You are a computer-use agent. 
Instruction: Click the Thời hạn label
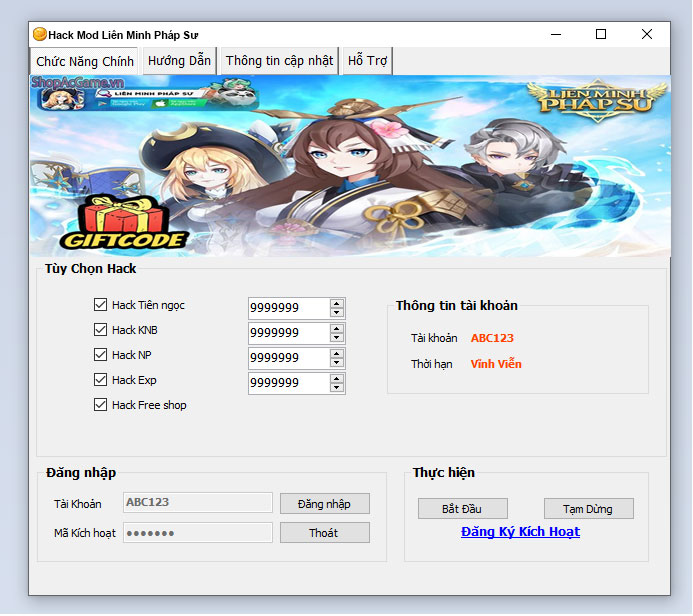click(x=431, y=364)
